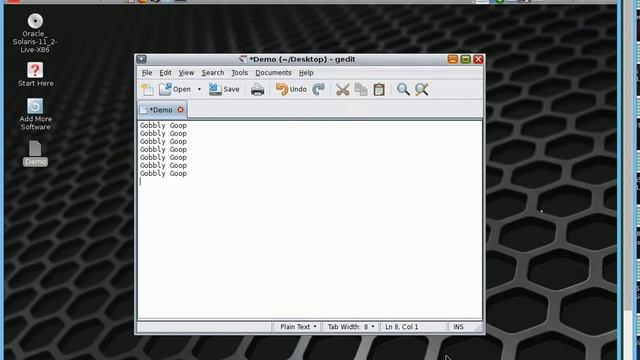Select the *Demo document tab
640x360 pixels.
(x=161, y=110)
